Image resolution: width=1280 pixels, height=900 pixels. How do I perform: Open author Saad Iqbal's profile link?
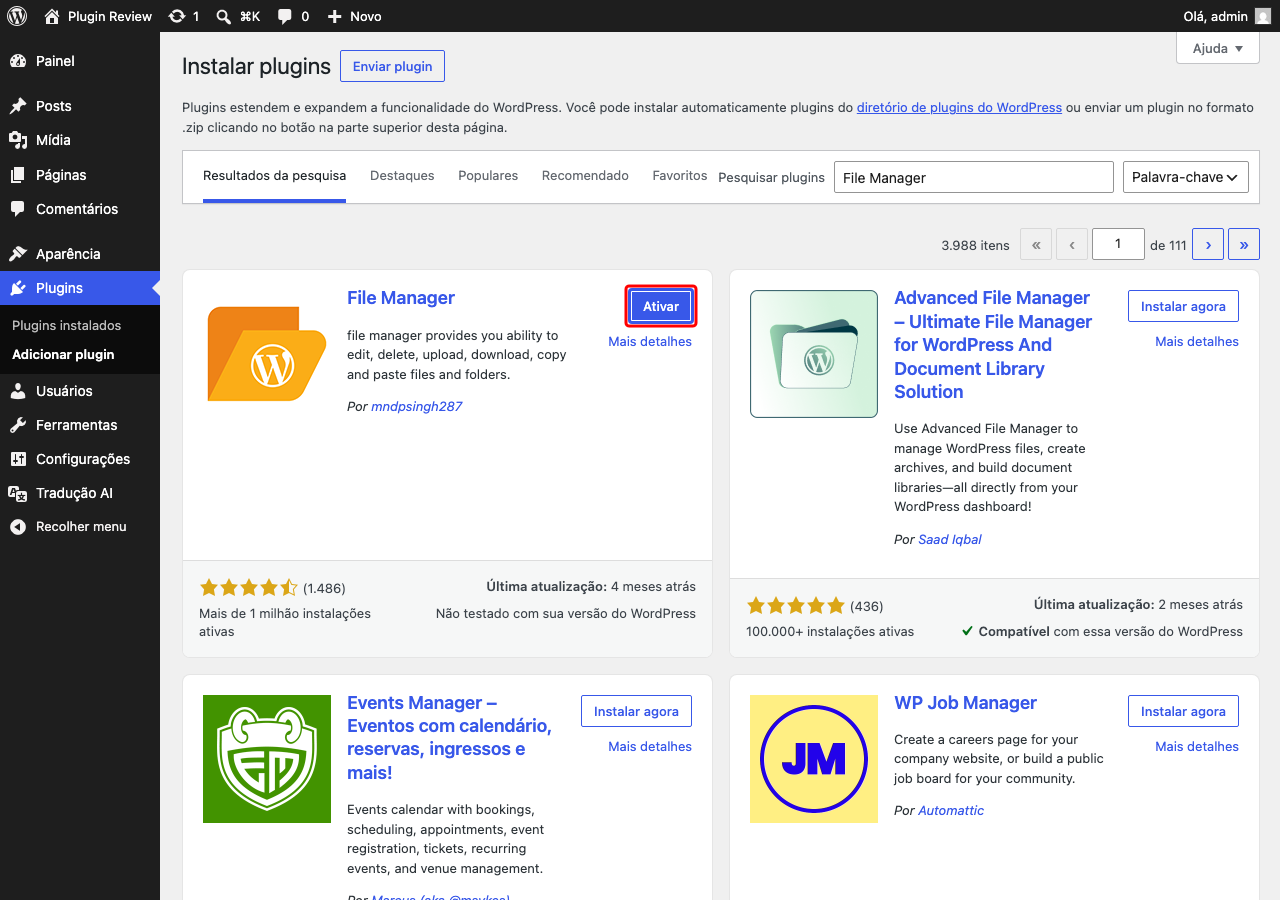click(x=950, y=540)
